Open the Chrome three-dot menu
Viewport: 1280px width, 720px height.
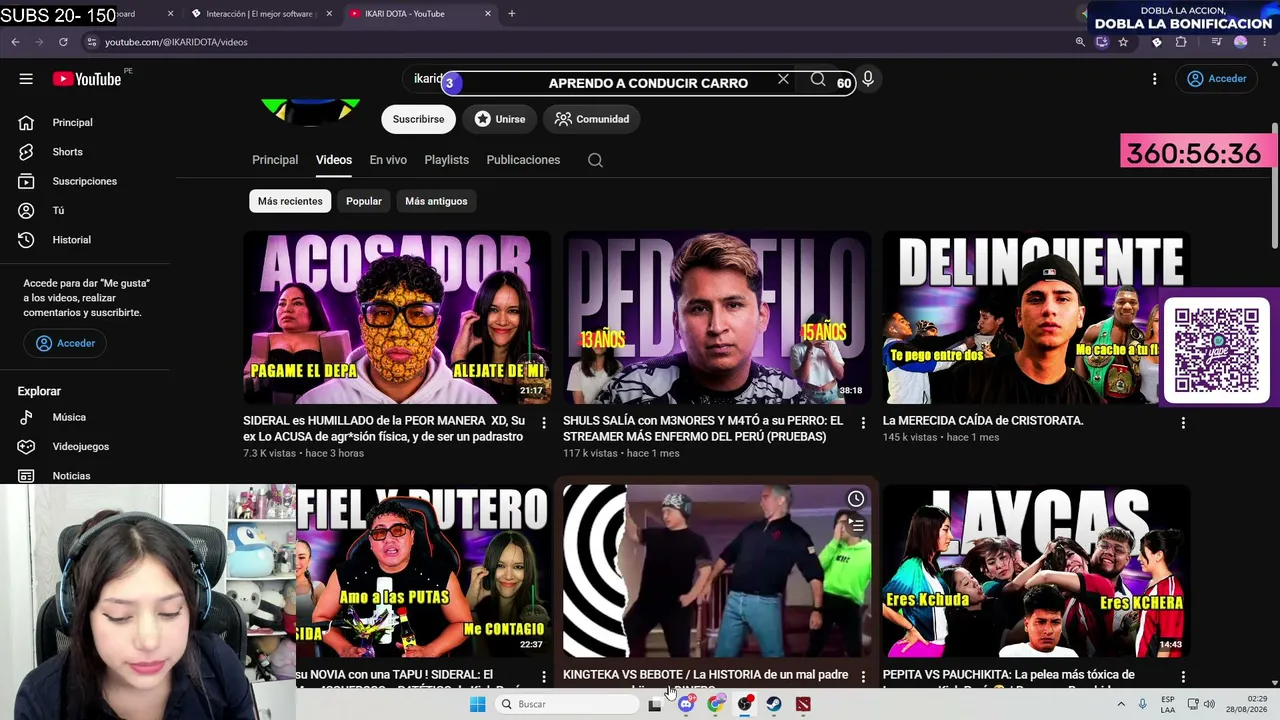click(1264, 42)
